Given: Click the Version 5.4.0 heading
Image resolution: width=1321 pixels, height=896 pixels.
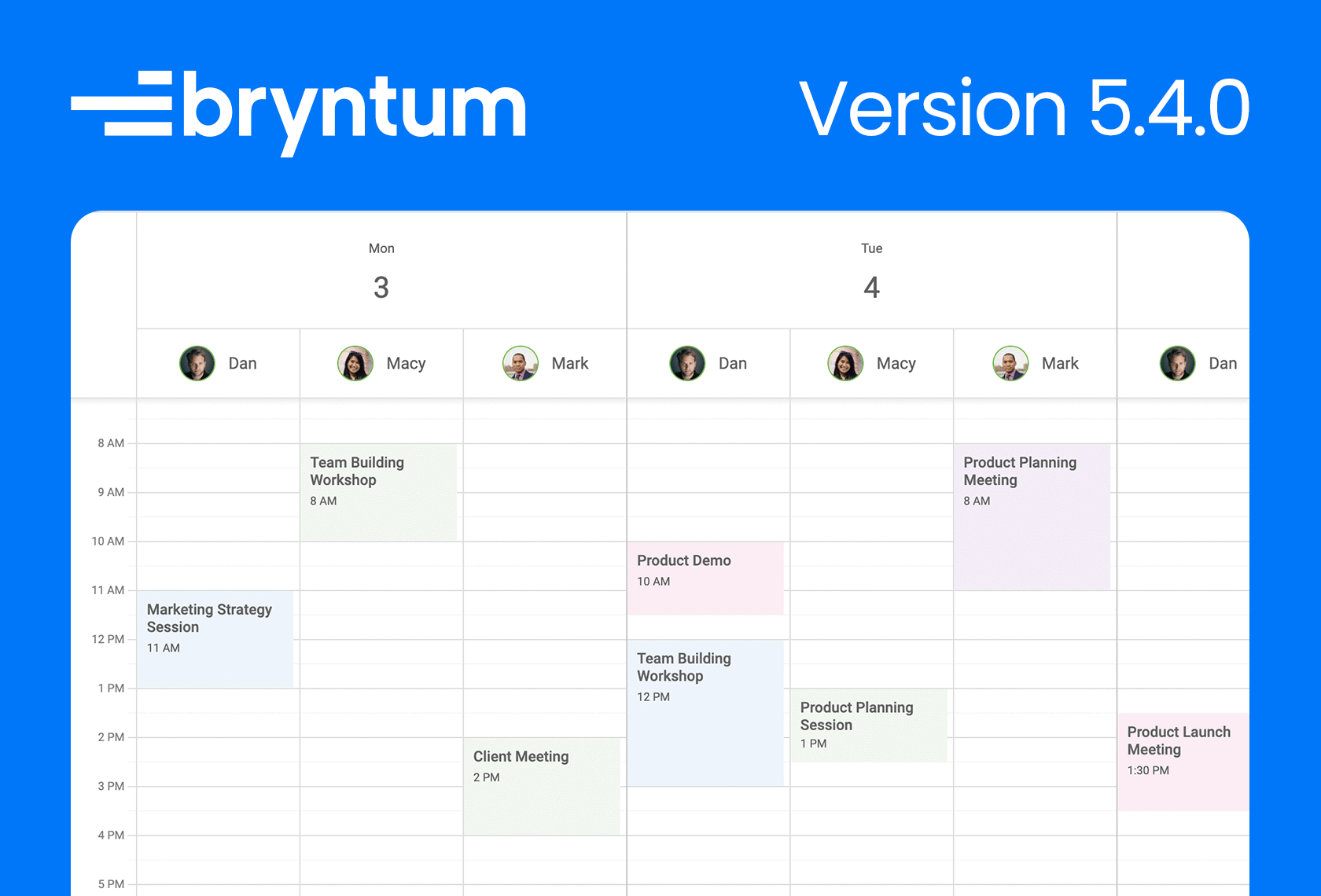Looking at the screenshot, I should [x=1024, y=108].
